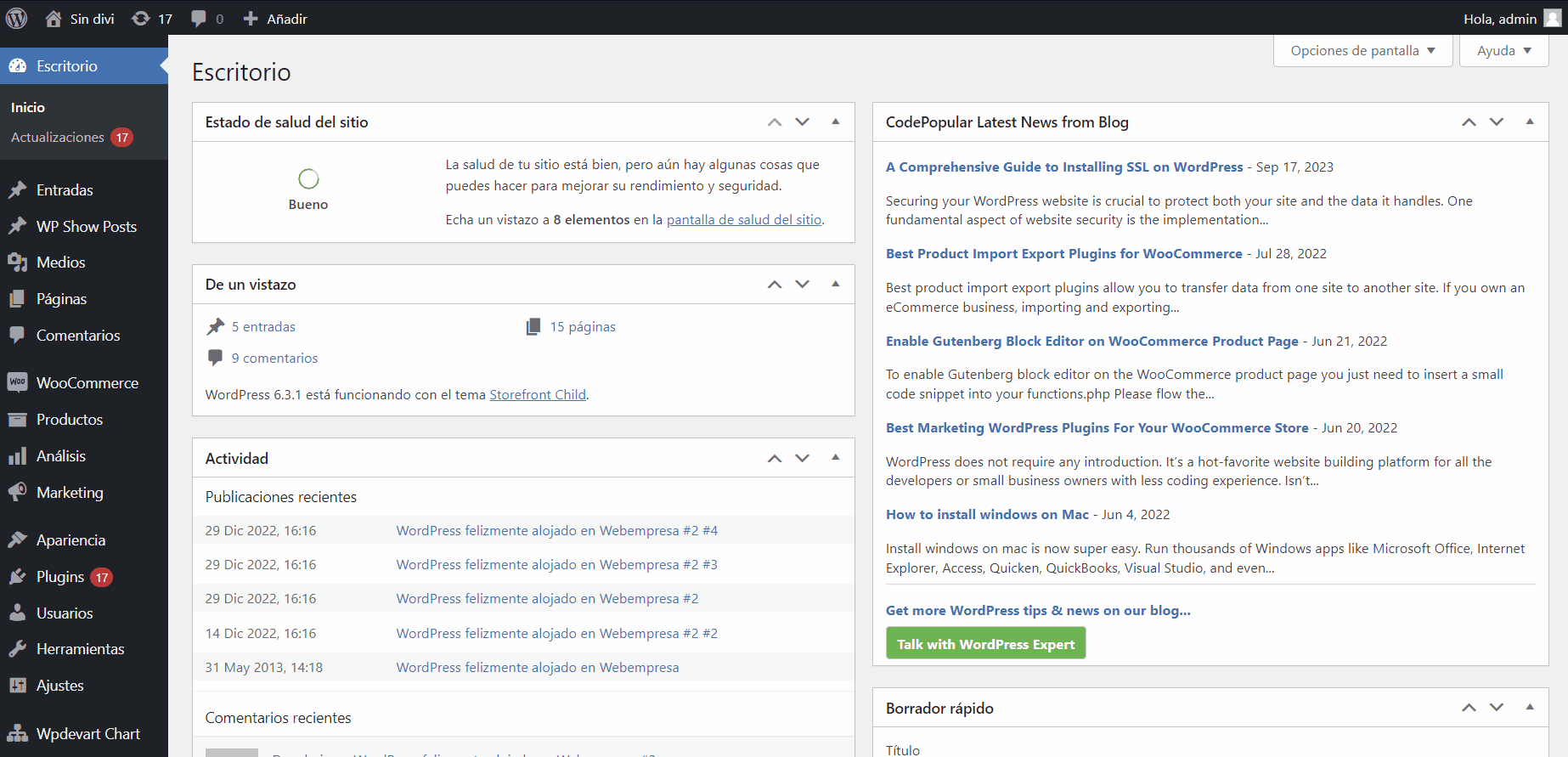This screenshot has width=1568, height=757.
Task: Select the Herramientas wrench icon
Action: (17, 649)
